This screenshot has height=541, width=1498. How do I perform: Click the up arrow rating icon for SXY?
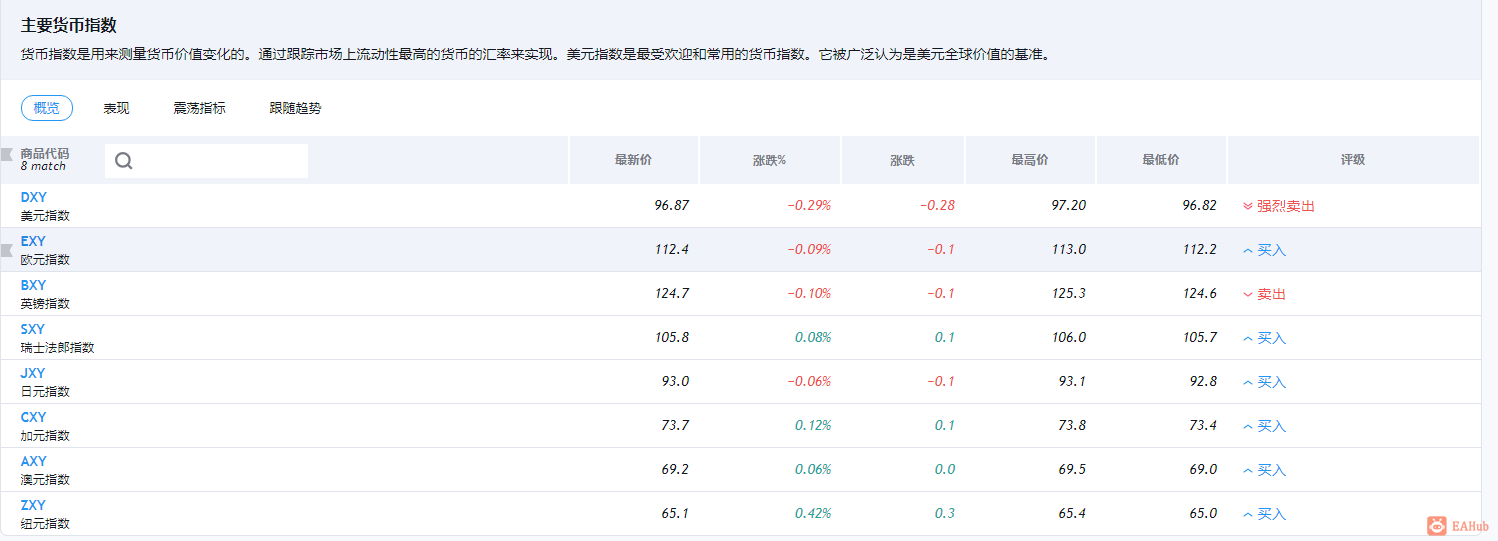pos(1247,338)
